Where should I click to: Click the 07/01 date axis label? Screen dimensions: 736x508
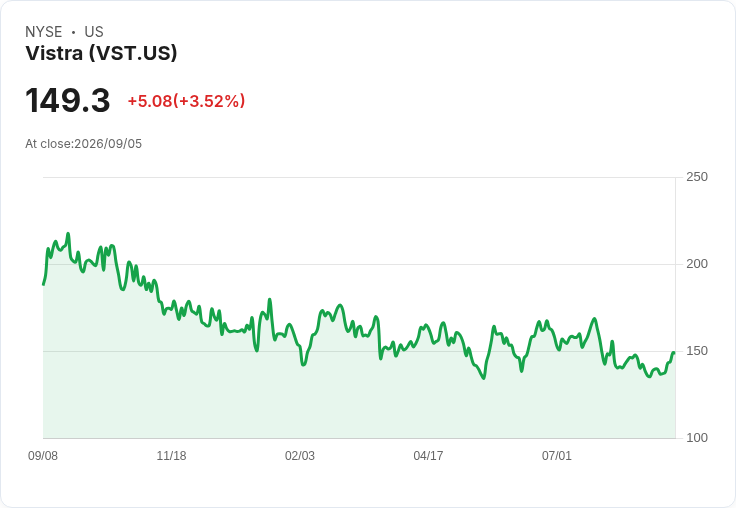[x=557, y=456]
